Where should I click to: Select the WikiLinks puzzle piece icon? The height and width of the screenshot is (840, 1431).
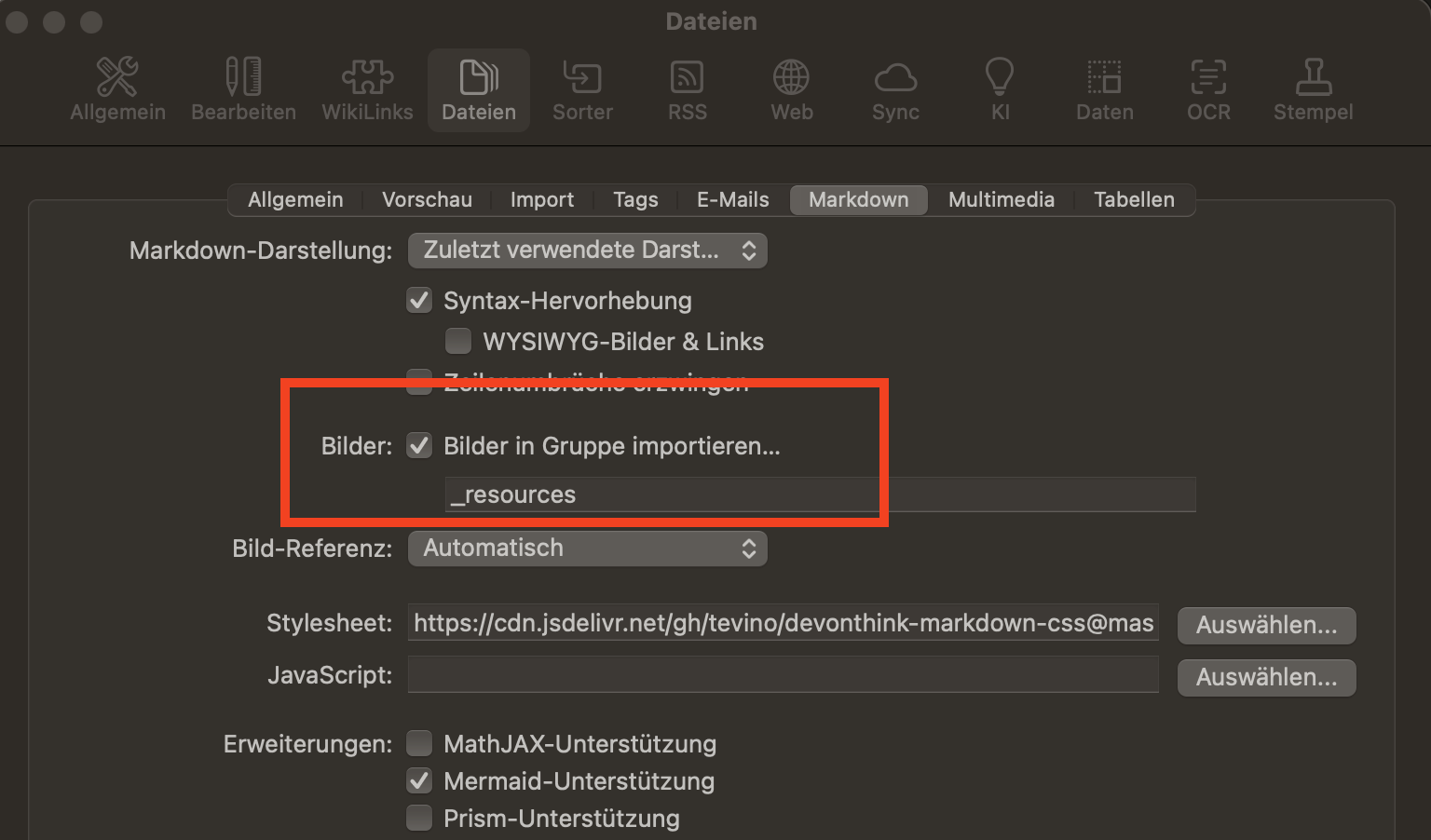tap(367, 89)
